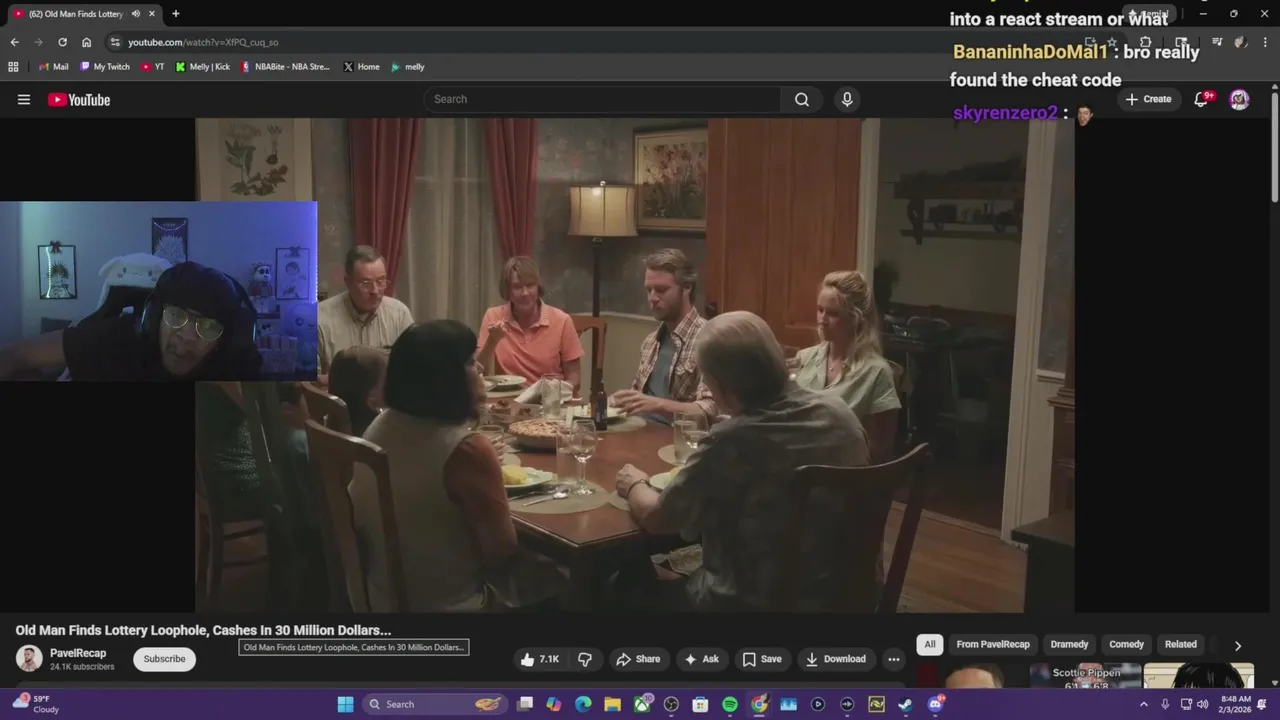
Task: Open the Melly | Kick bookmark
Action: click(x=202, y=67)
